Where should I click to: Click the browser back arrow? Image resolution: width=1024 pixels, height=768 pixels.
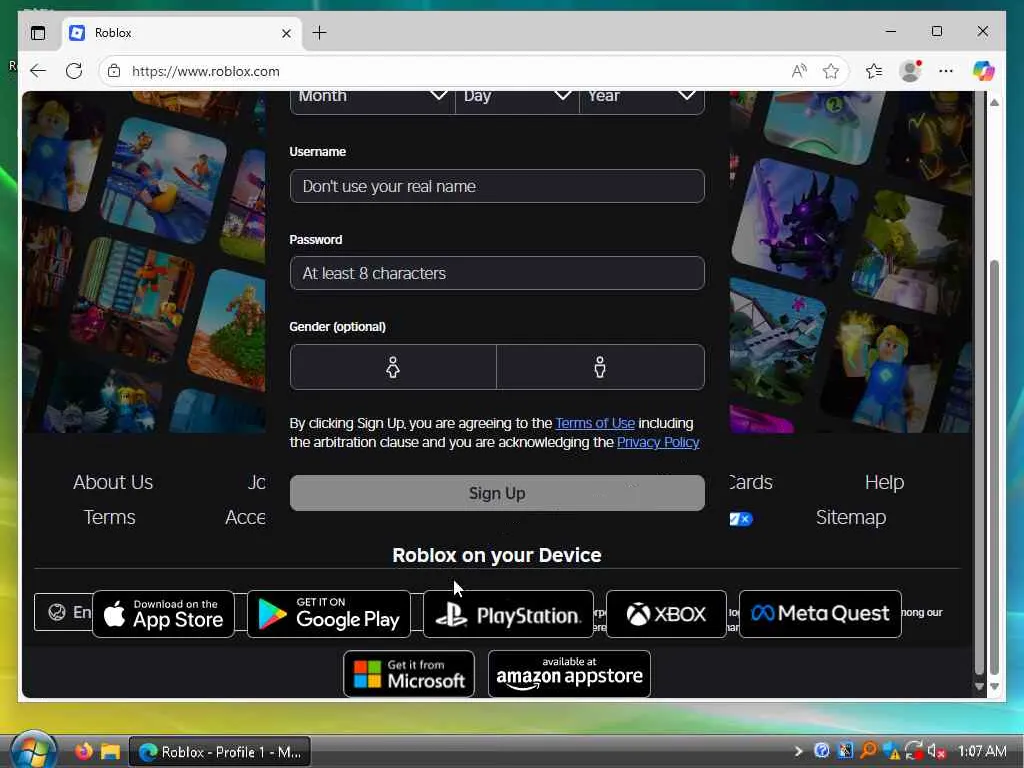[x=38, y=71]
